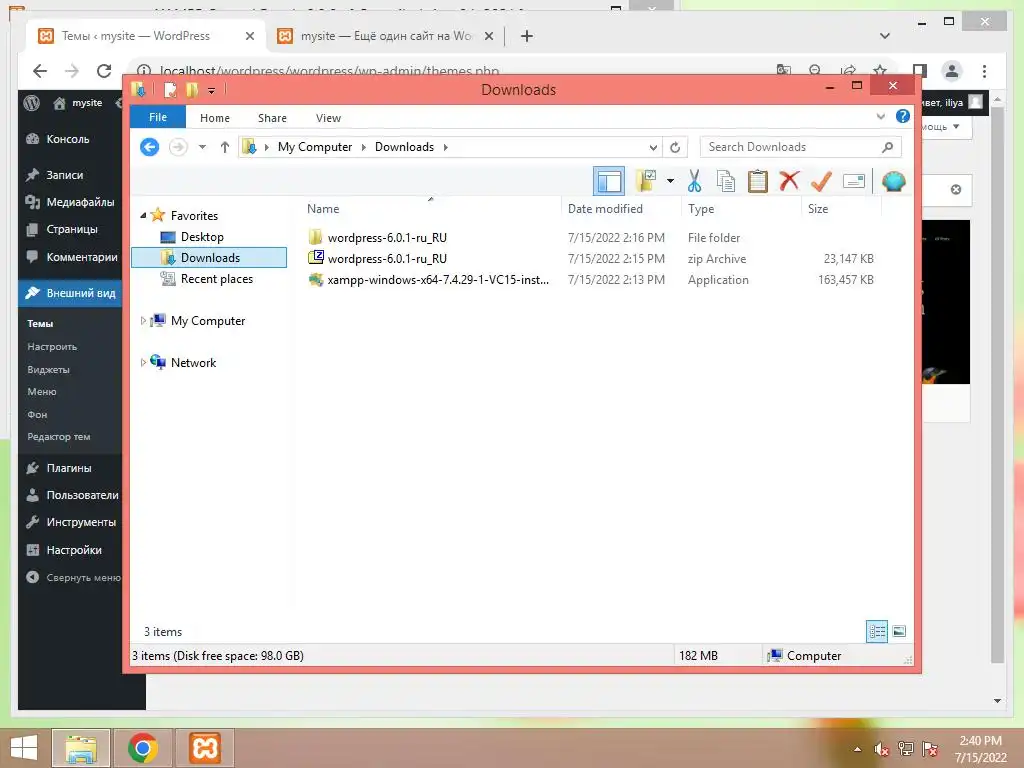This screenshot has width=1024, height=768.
Task: Click the forward navigation arrow in Explorer
Action: coord(178,147)
